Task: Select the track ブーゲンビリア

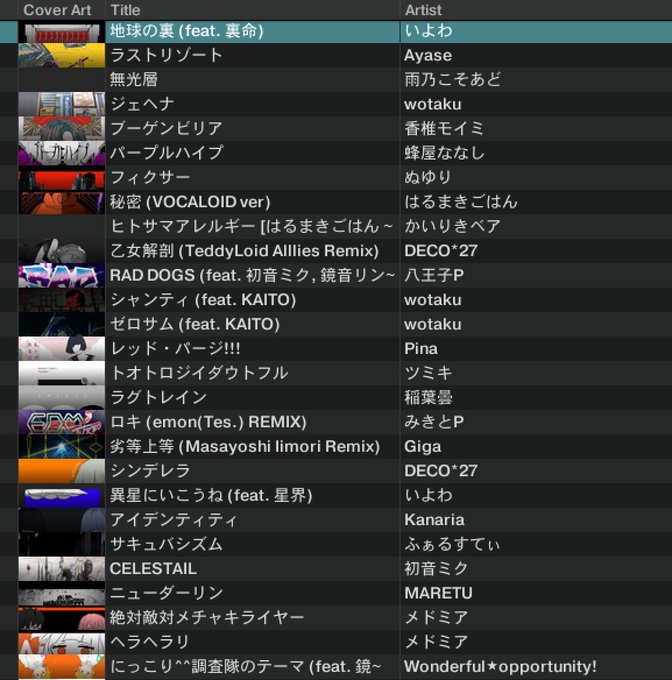Action: [x=166, y=128]
